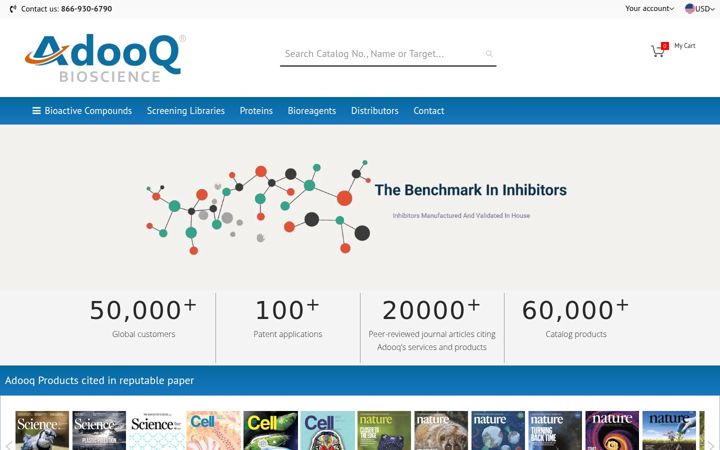Screen dimensions: 720x450
Task: Click the AdooQ Bioscience logo
Action: pos(106,58)
